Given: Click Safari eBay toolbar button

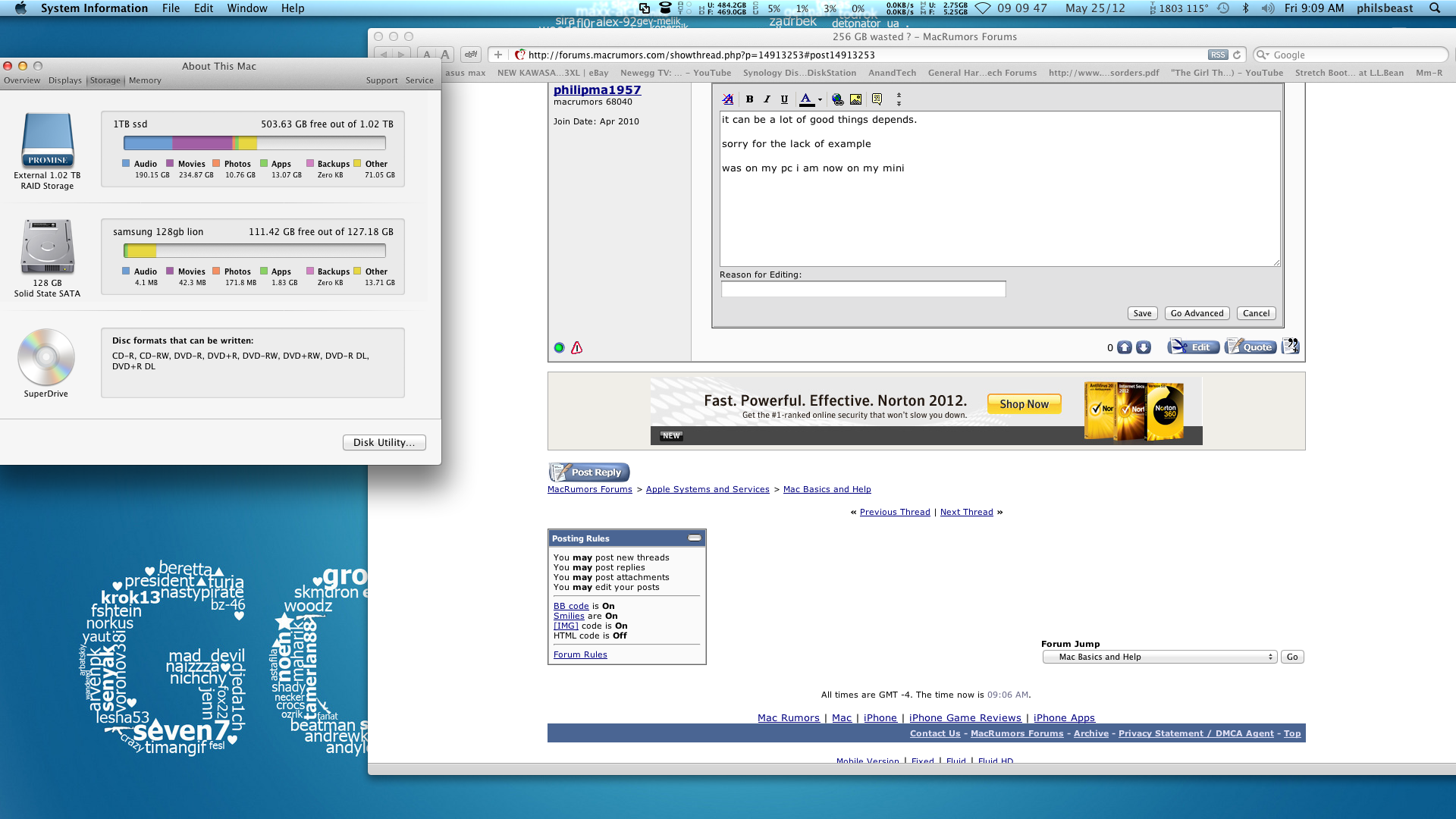Looking at the screenshot, I should [x=471, y=55].
